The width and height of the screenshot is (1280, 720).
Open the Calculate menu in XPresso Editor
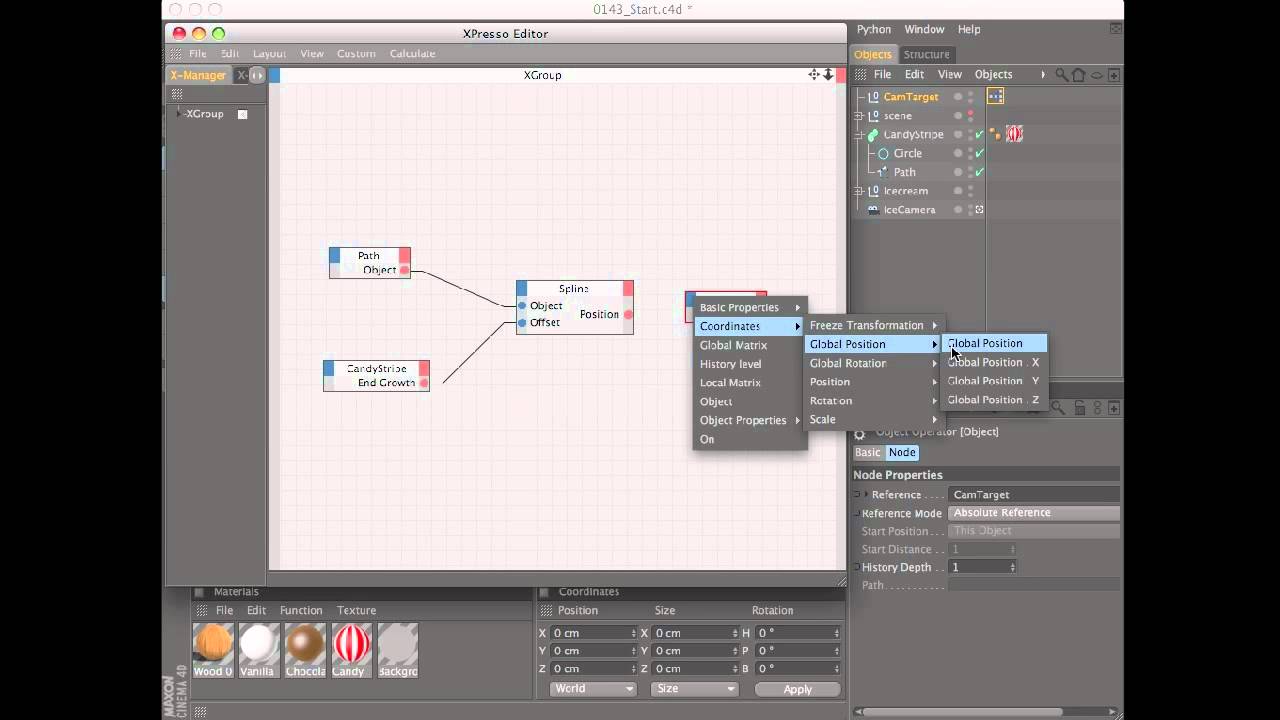pos(412,54)
